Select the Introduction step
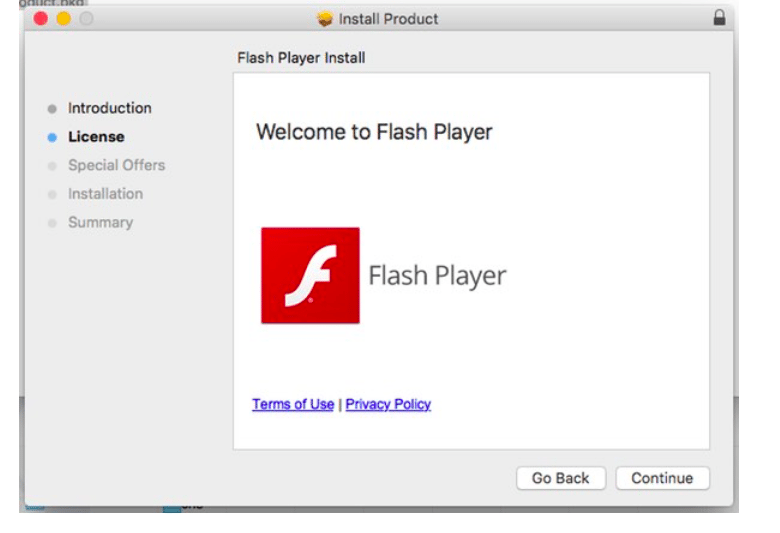The height and width of the screenshot is (533, 780). (109, 108)
